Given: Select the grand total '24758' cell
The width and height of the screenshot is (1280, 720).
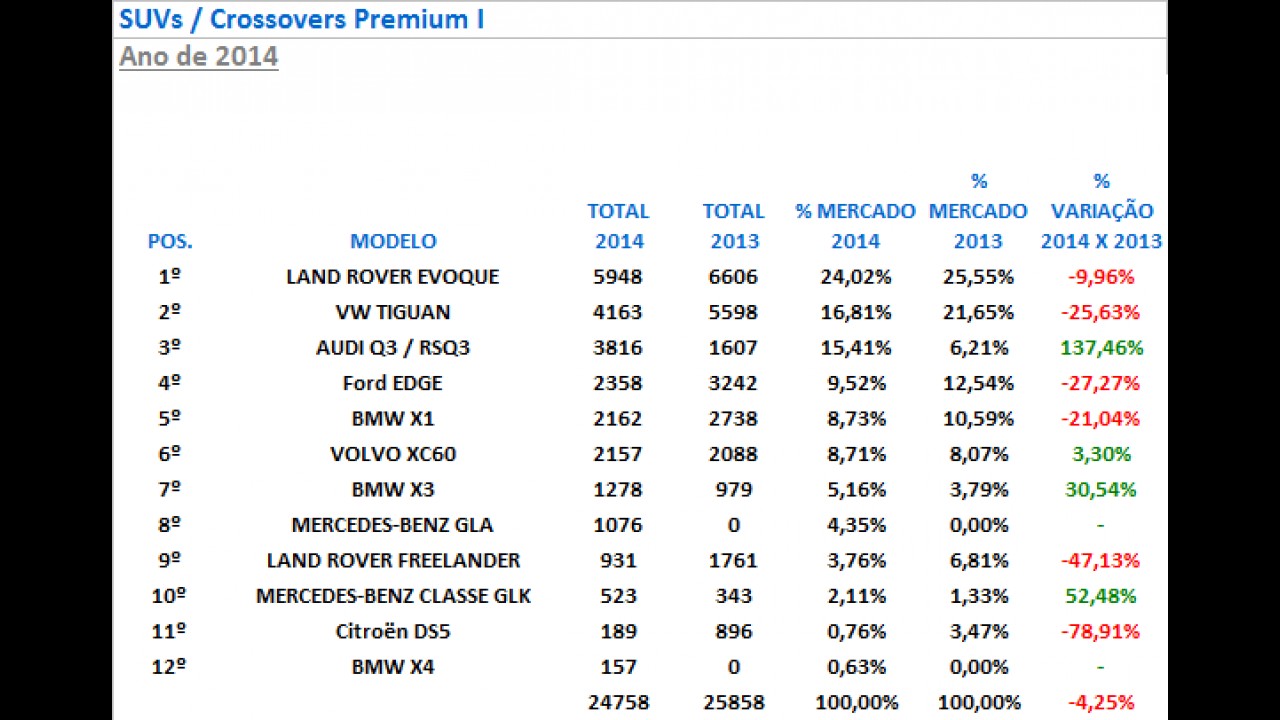Looking at the screenshot, I should [618, 703].
